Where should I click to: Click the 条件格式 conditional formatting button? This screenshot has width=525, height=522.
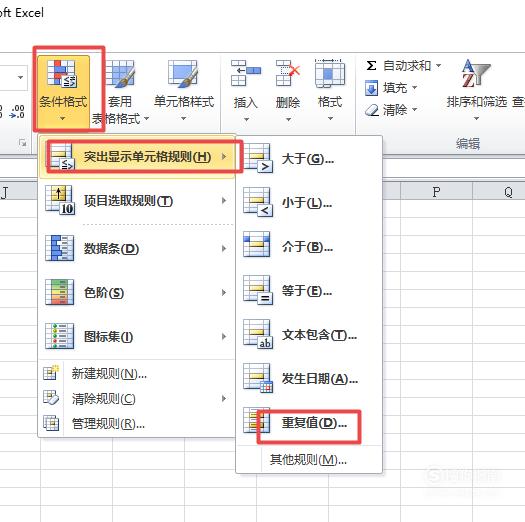(x=63, y=92)
